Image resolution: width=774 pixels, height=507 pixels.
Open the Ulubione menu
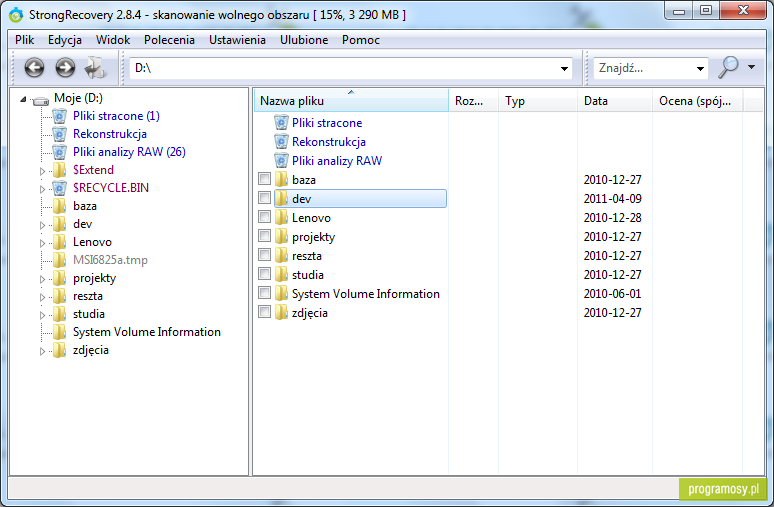pos(304,40)
